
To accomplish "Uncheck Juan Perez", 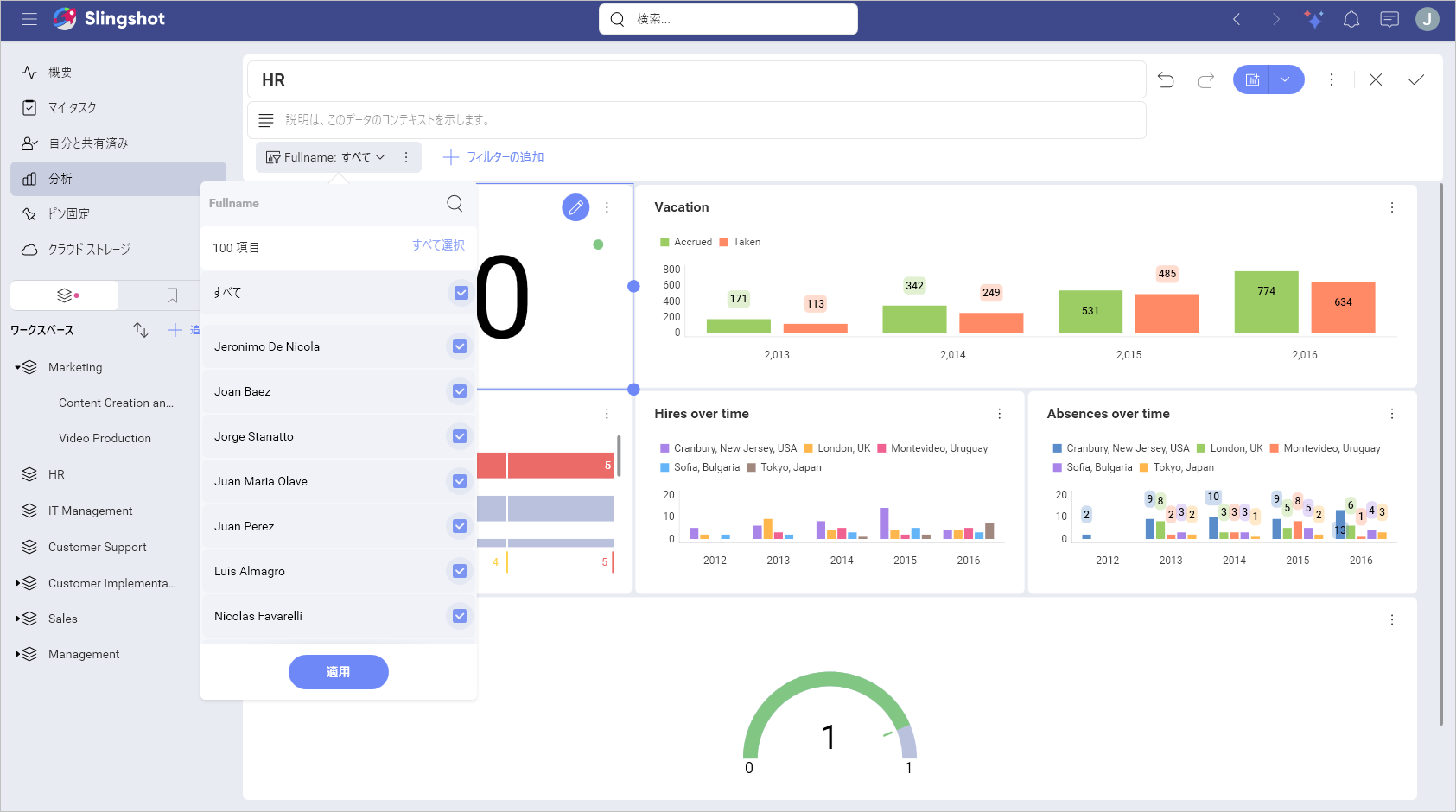I will click(x=460, y=526).
